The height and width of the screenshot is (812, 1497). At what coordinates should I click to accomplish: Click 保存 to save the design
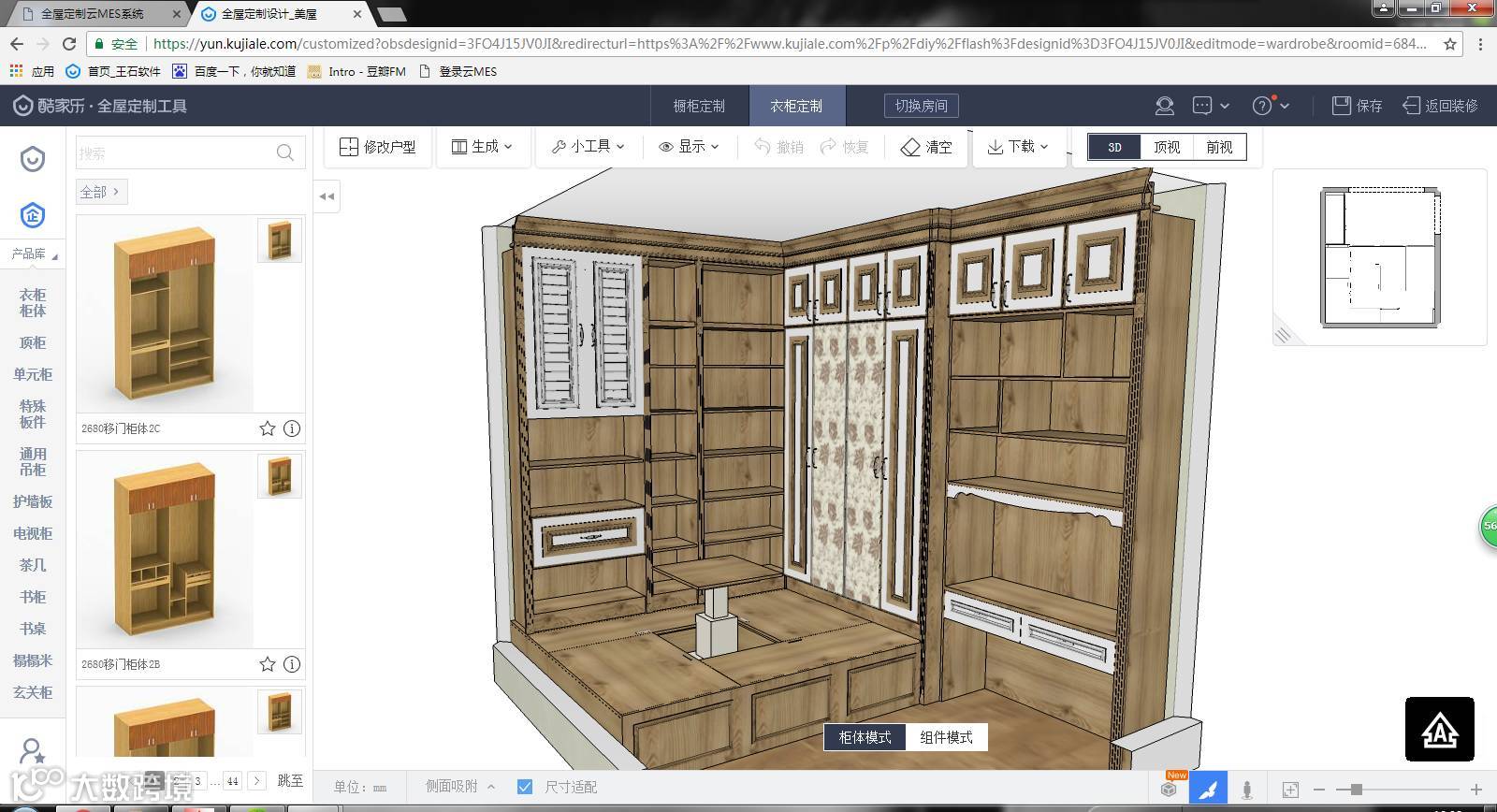pyautogui.click(x=1357, y=106)
